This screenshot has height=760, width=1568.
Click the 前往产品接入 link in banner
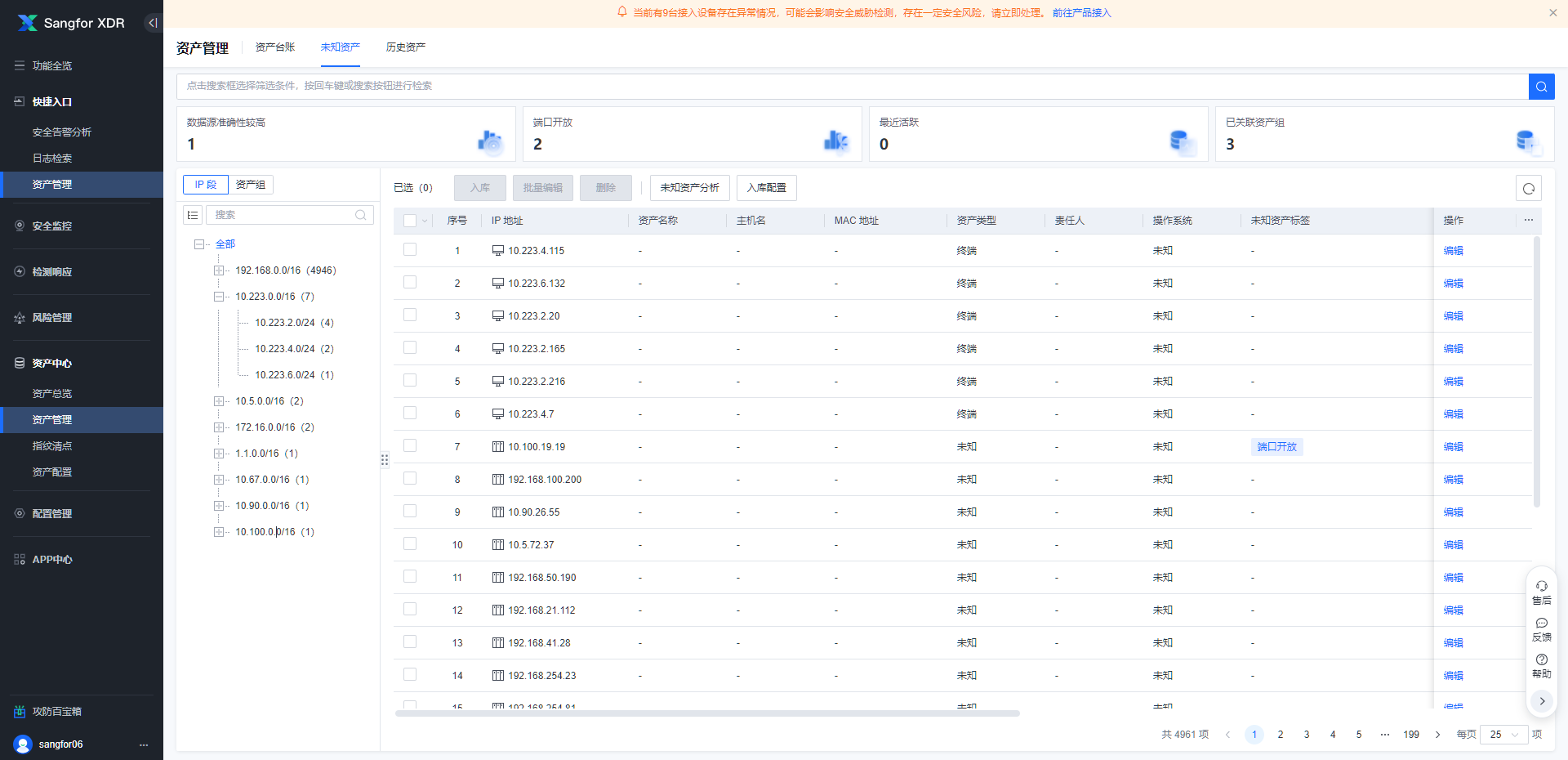pos(1081,13)
